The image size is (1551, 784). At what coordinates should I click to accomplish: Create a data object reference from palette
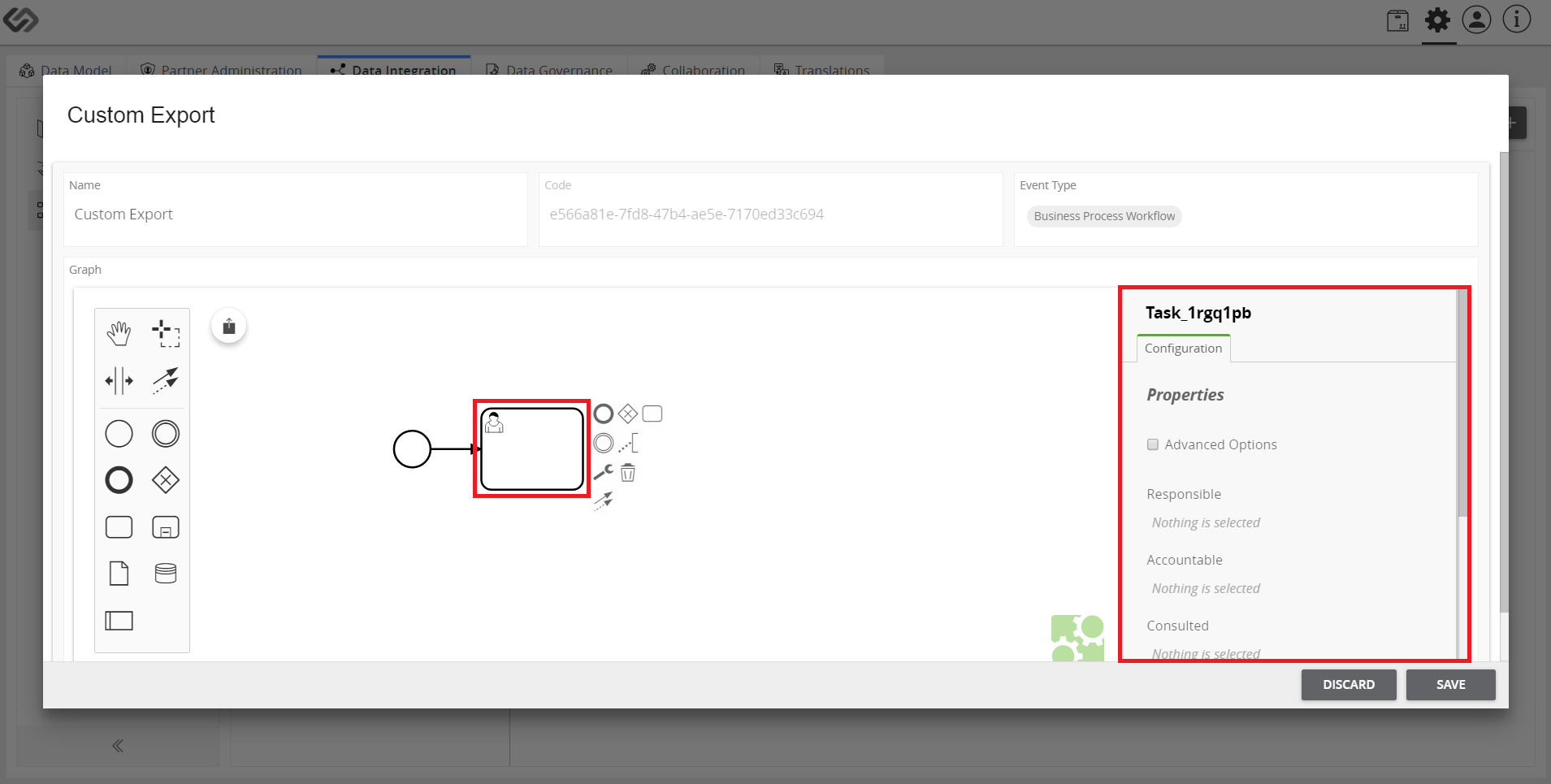coord(119,574)
